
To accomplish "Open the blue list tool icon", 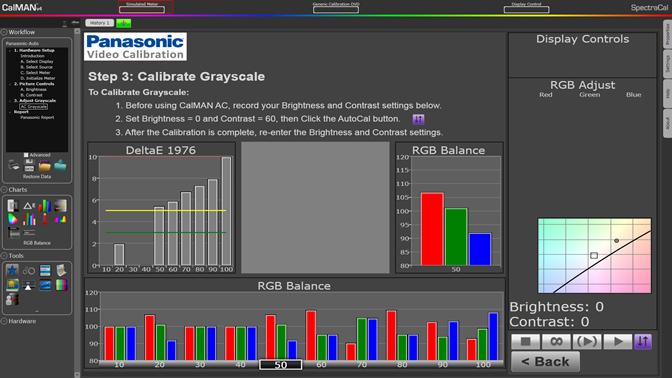I will (x=45, y=270).
